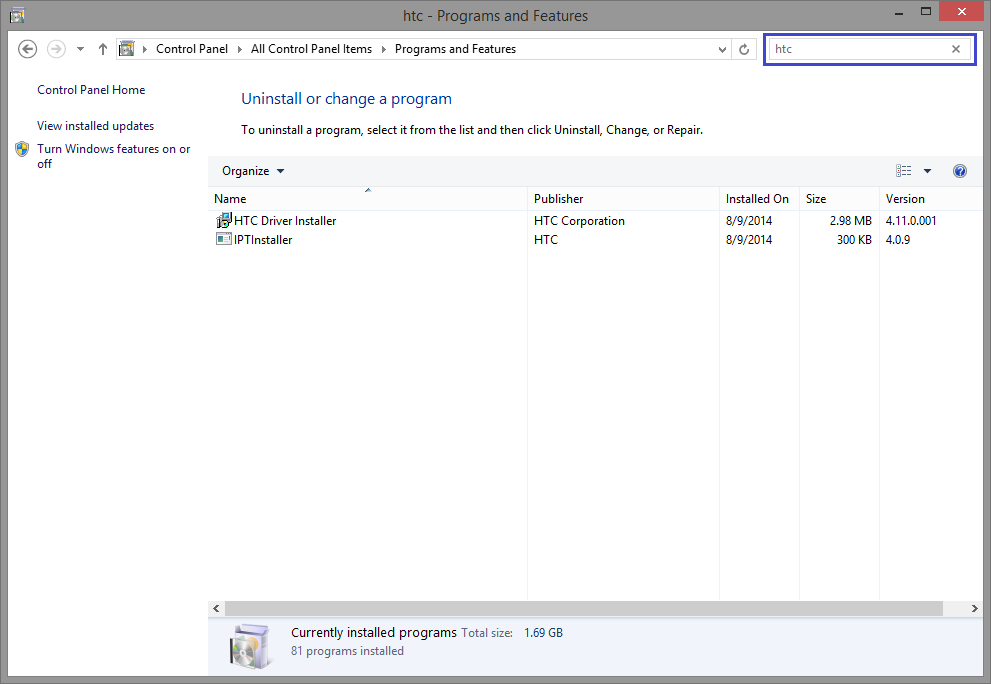Click the horizontal scrollbar thumb
The width and height of the screenshot is (991, 684).
coord(584,608)
